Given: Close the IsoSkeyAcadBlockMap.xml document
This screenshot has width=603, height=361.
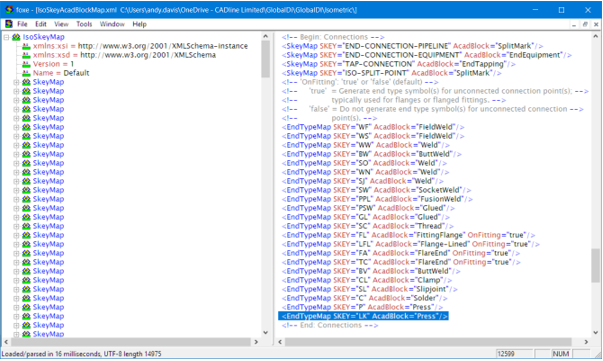Looking at the screenshot, I should (x=596, y=24).
